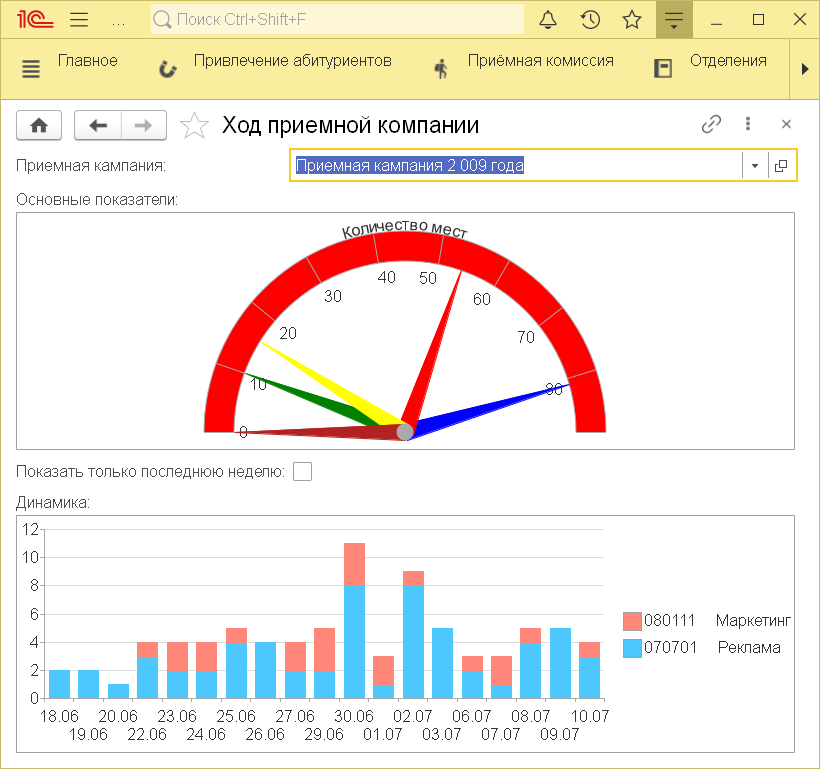Click the home page button
Image resolution: width=820 pixels, height=769 pixels.
click(39, 125)
